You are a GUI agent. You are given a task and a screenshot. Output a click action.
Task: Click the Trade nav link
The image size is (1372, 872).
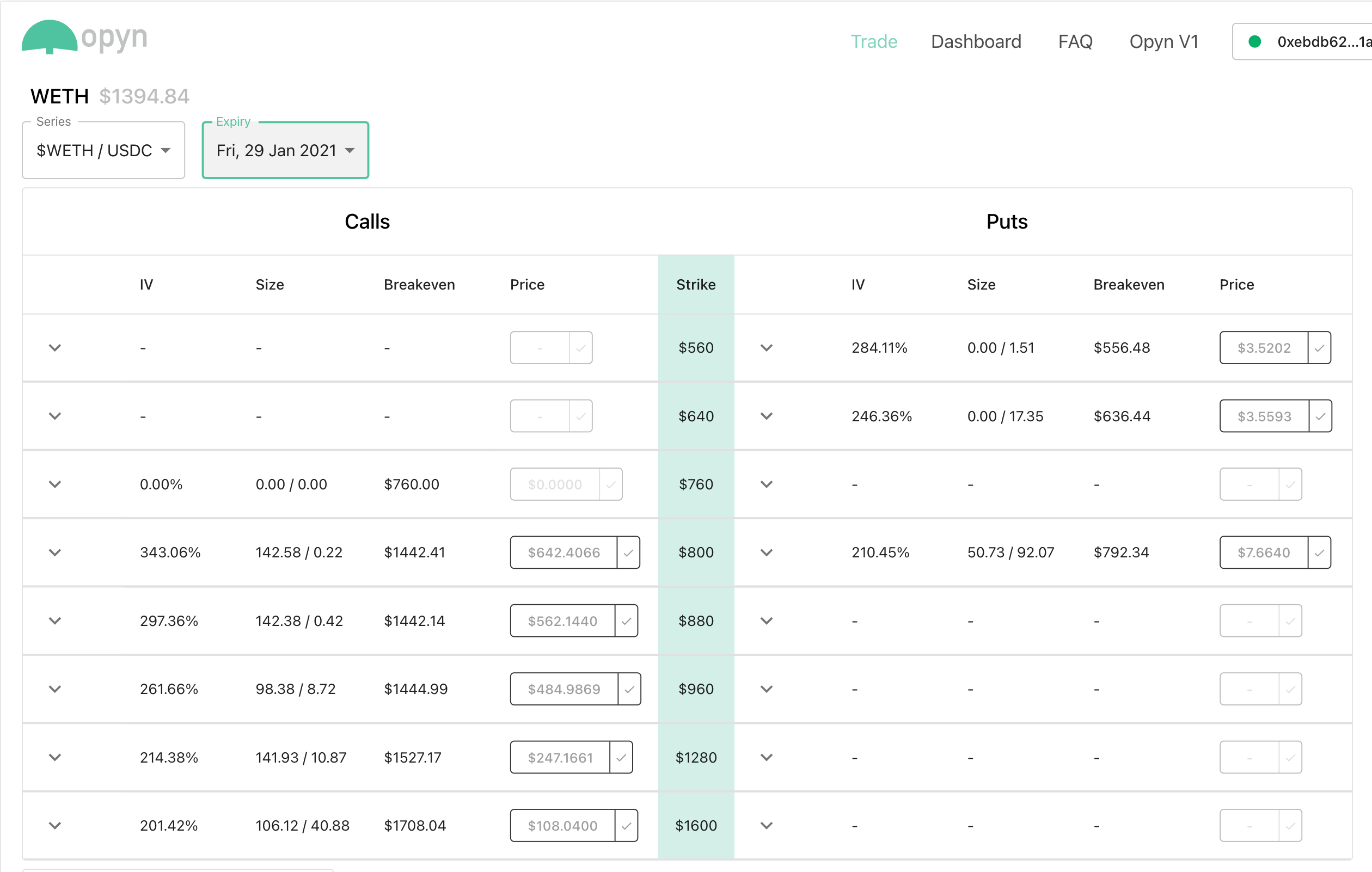(873, 41)
